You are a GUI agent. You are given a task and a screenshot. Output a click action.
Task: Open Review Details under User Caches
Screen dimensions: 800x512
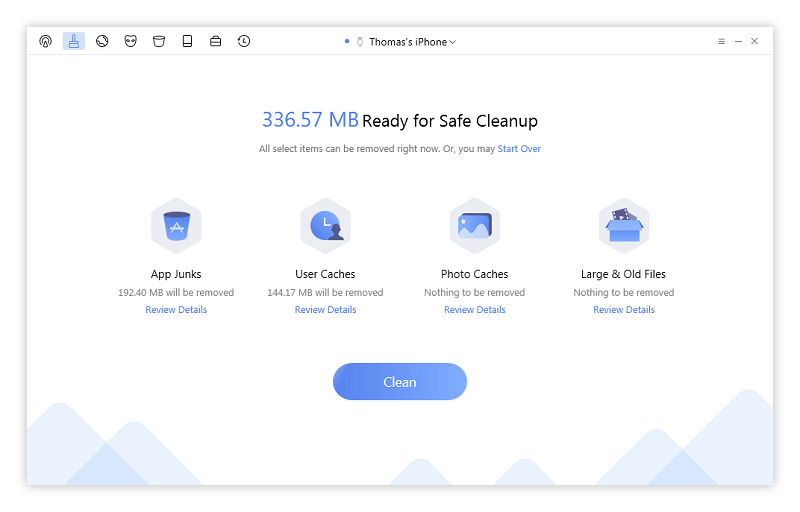point(326,310)
